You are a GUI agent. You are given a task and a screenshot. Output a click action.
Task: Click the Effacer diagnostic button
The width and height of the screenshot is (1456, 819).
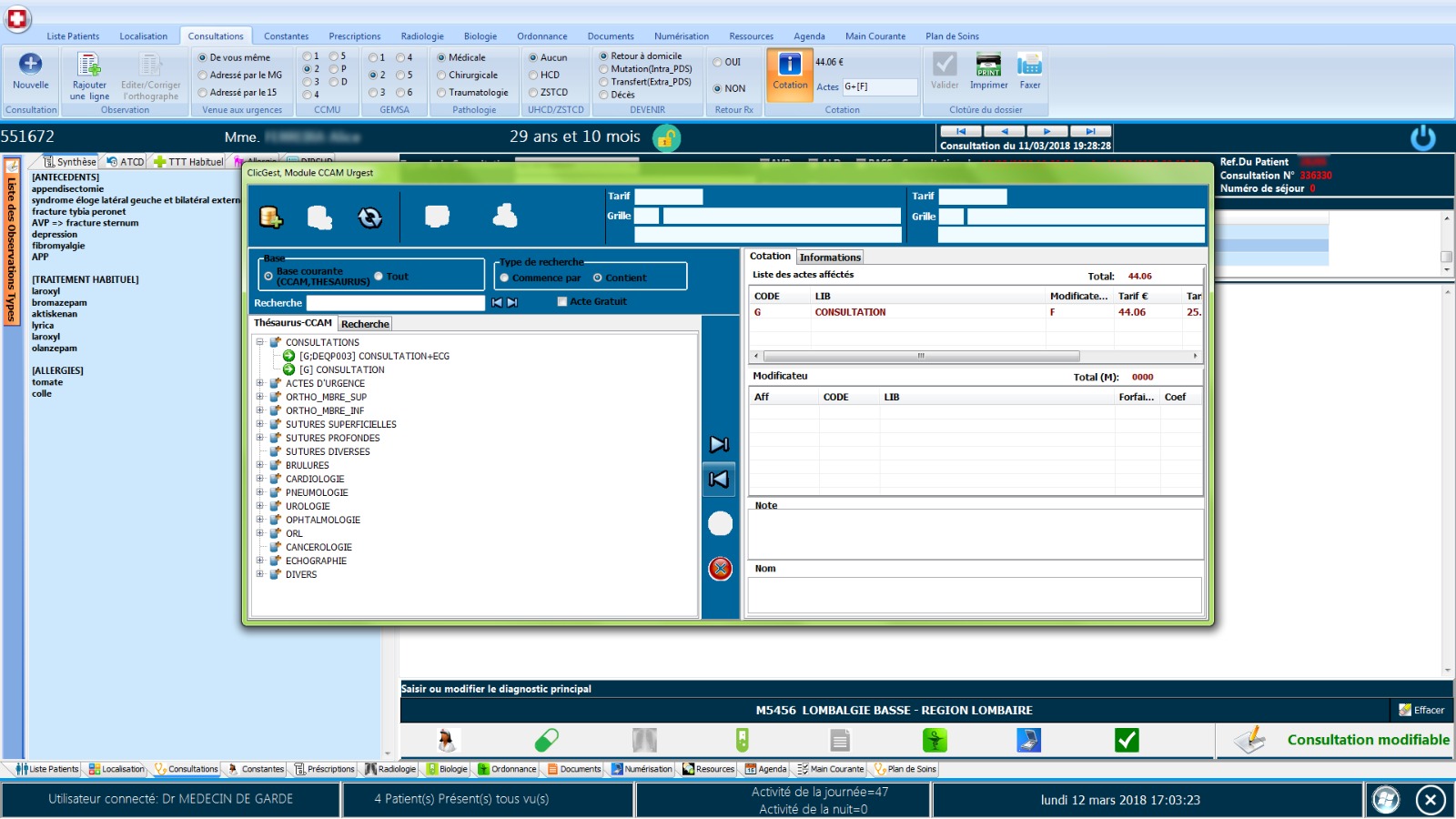click(1421, 710)
